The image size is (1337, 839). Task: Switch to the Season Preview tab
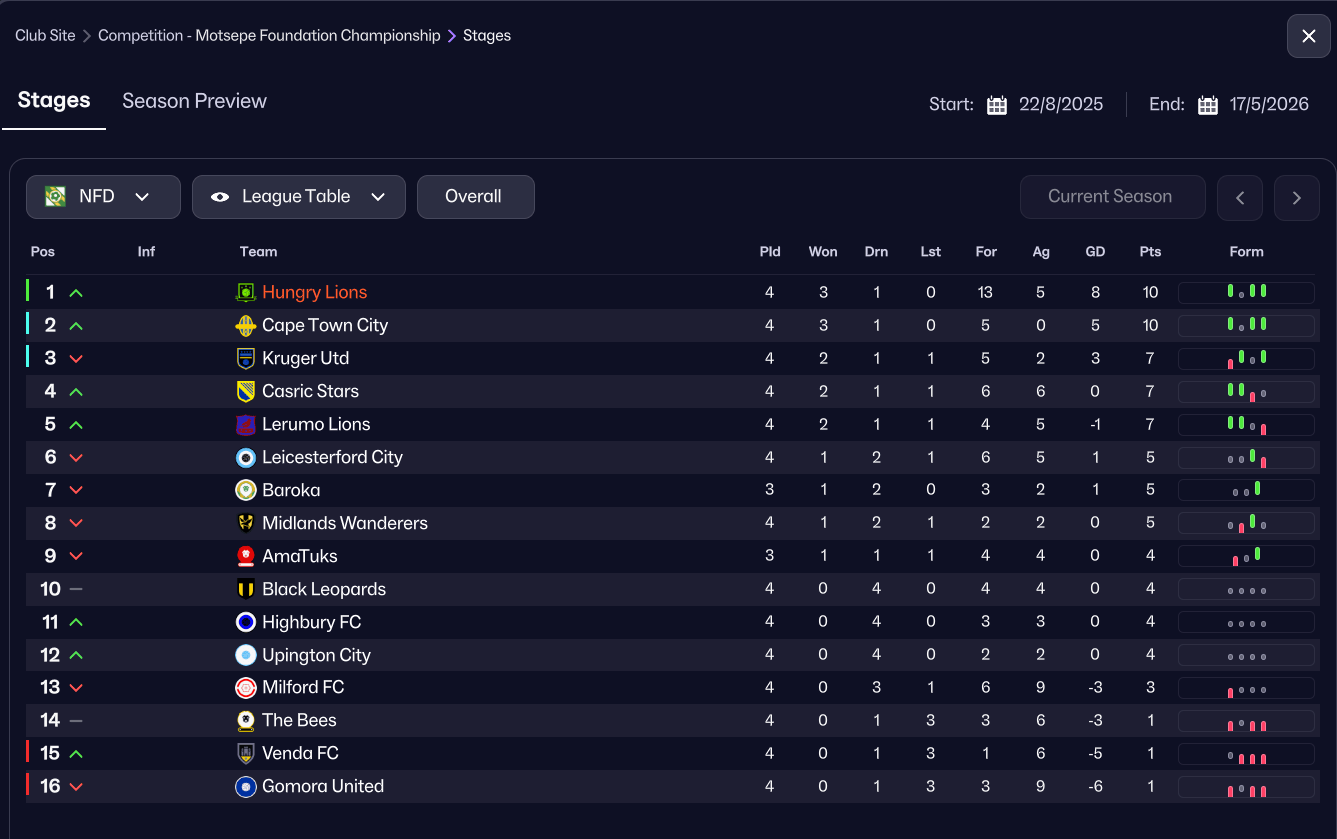pos(194,101)
